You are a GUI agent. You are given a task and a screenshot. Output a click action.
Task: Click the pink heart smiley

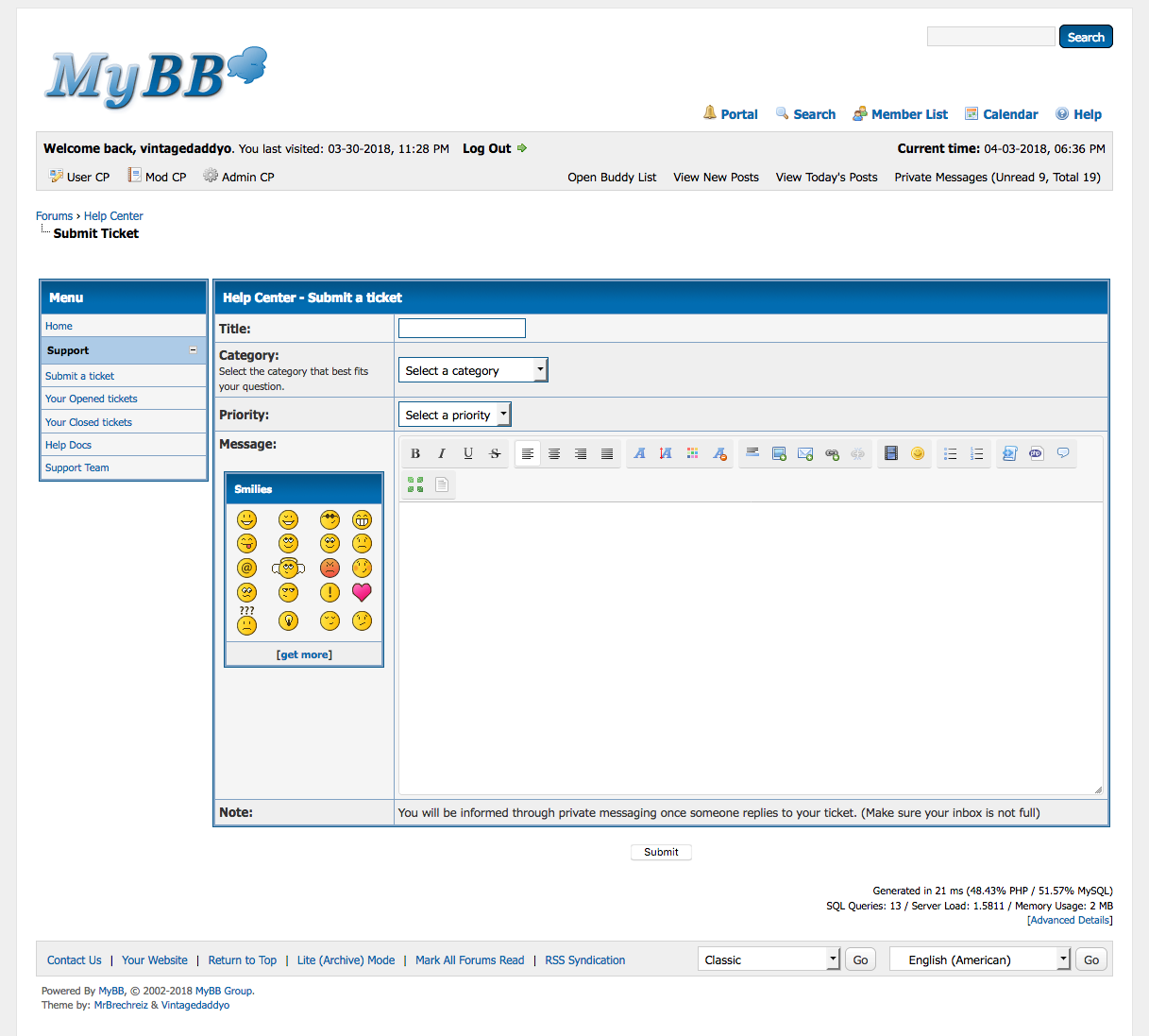tap(362, 592)
